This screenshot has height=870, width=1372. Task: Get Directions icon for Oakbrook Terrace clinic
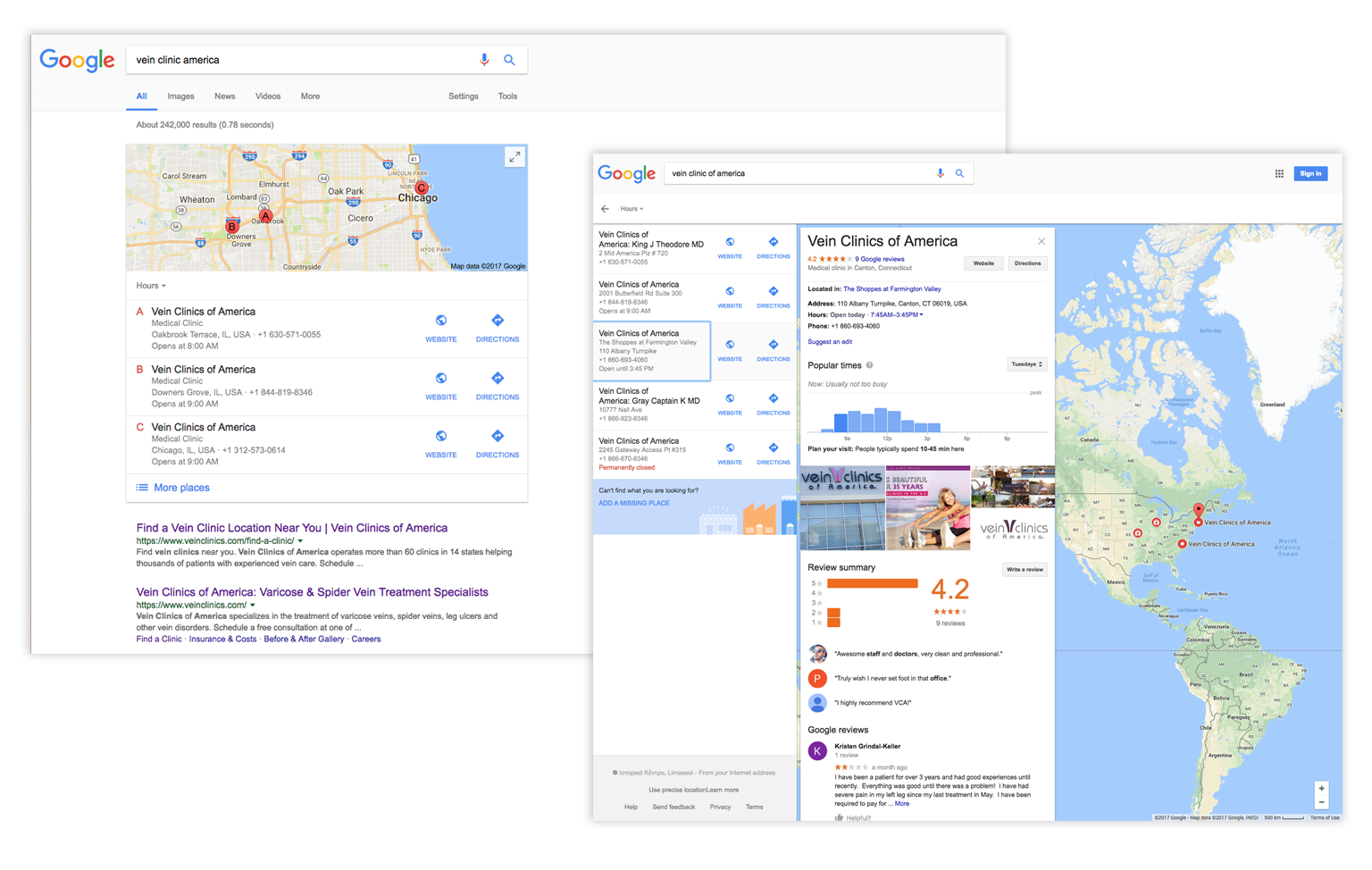(498, 321)
